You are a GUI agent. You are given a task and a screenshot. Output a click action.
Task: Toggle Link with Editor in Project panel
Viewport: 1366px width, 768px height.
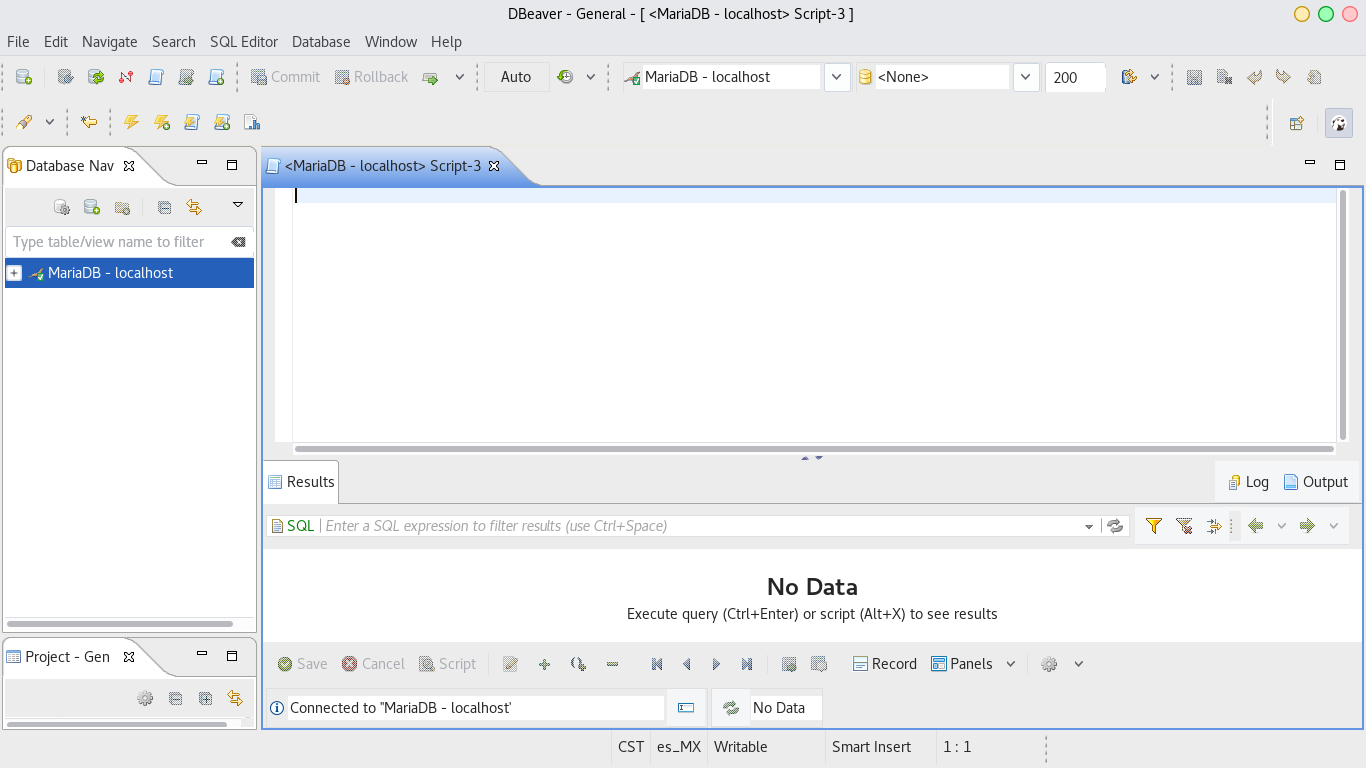pyautogui.click(x=235, y=698)
